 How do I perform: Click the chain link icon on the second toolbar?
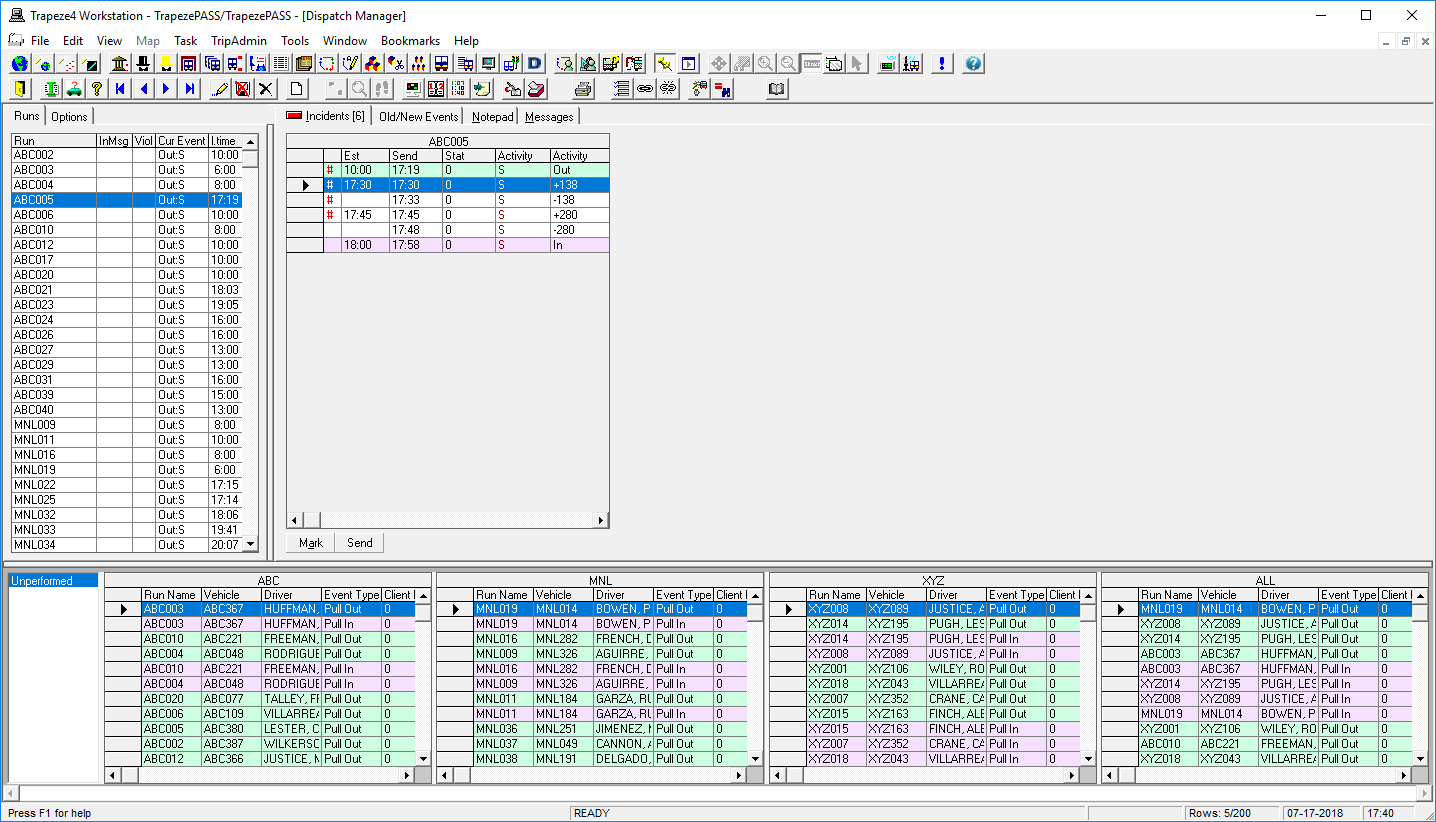(645, 88)
